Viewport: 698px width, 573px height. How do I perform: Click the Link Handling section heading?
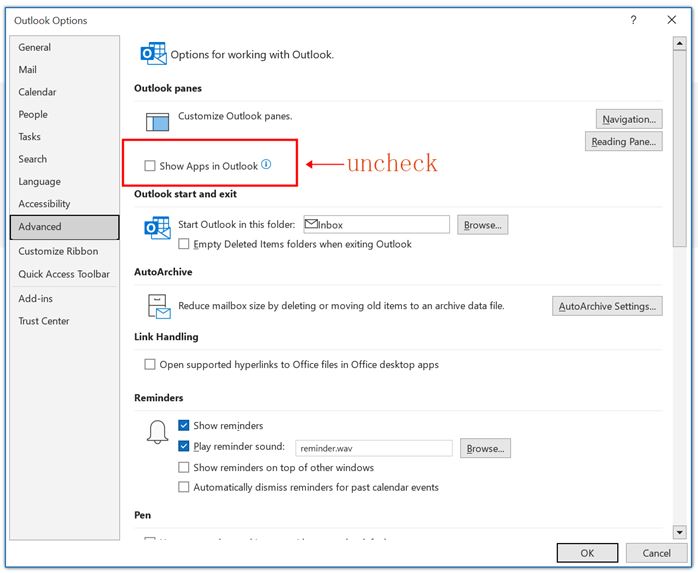(166, 337)
